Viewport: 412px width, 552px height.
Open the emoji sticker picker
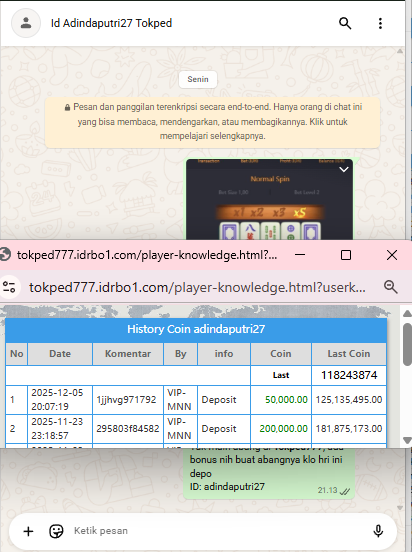(56, 531)
